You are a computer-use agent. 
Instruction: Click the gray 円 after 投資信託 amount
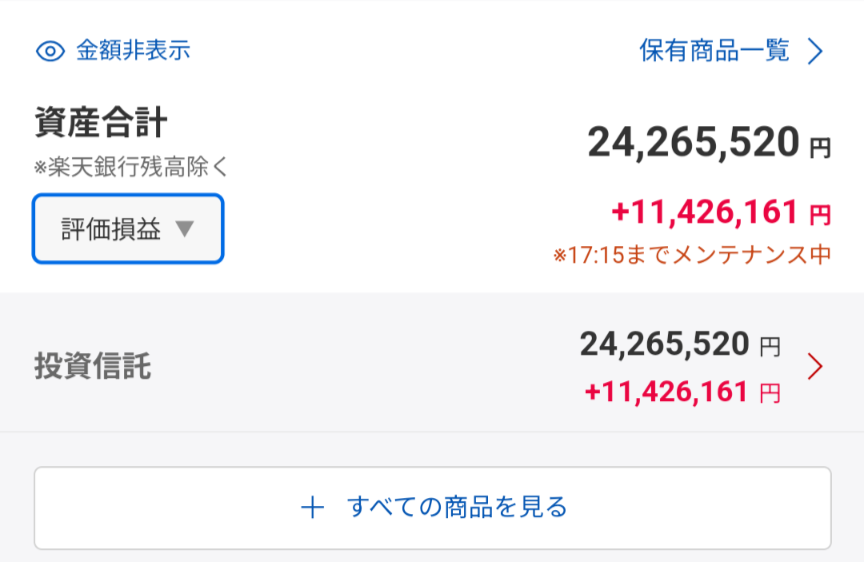(x=769, y=348)
